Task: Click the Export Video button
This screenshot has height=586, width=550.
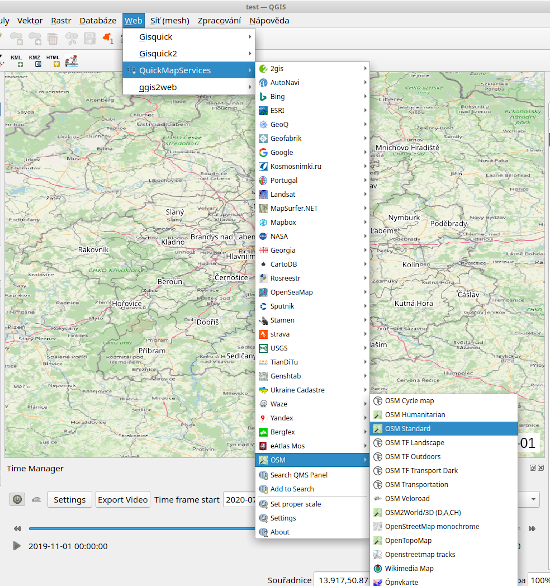Action: pos(123,500)
